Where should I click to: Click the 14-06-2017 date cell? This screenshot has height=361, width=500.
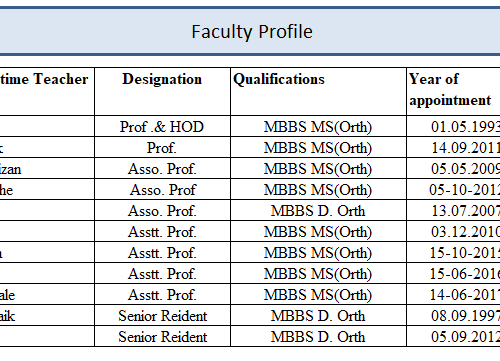point(453,294)
